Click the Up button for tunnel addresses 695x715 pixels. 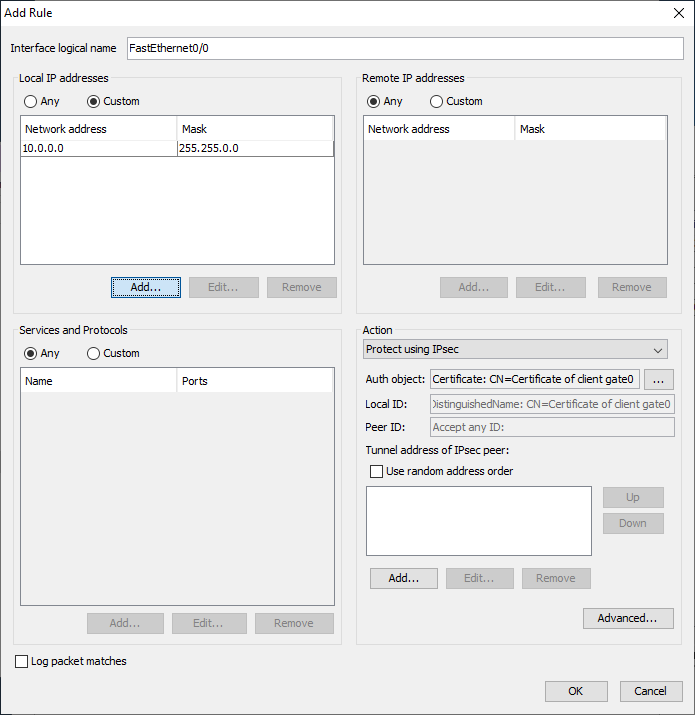click(633, 497)
